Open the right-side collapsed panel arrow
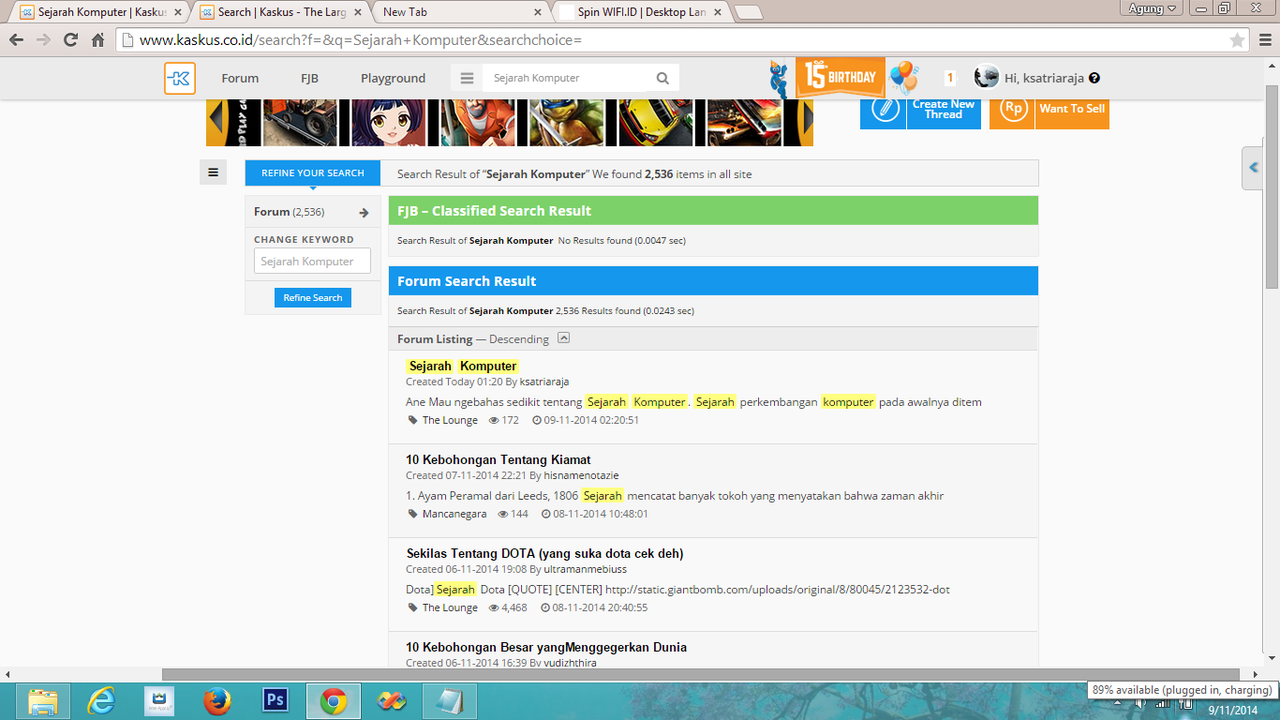Image resolution: width=1280 pixels, height=720 pixels. click(x=1253, y=168)
